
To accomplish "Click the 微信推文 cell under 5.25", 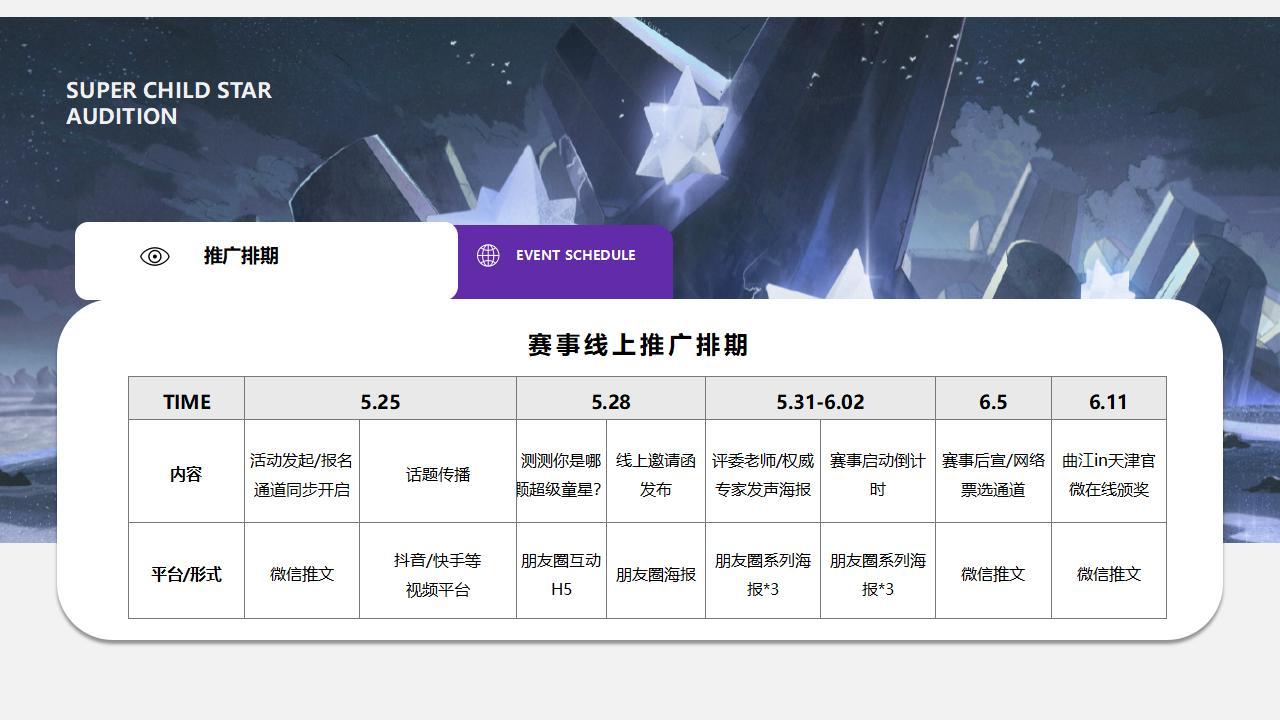I will (302, 571).
